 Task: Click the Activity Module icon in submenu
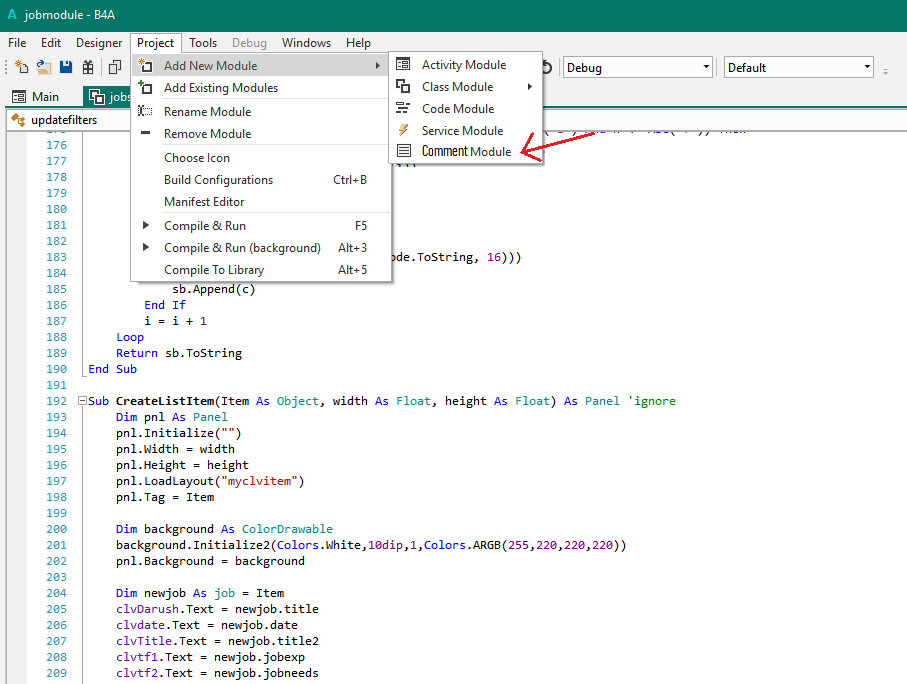[x=403, y=65]
